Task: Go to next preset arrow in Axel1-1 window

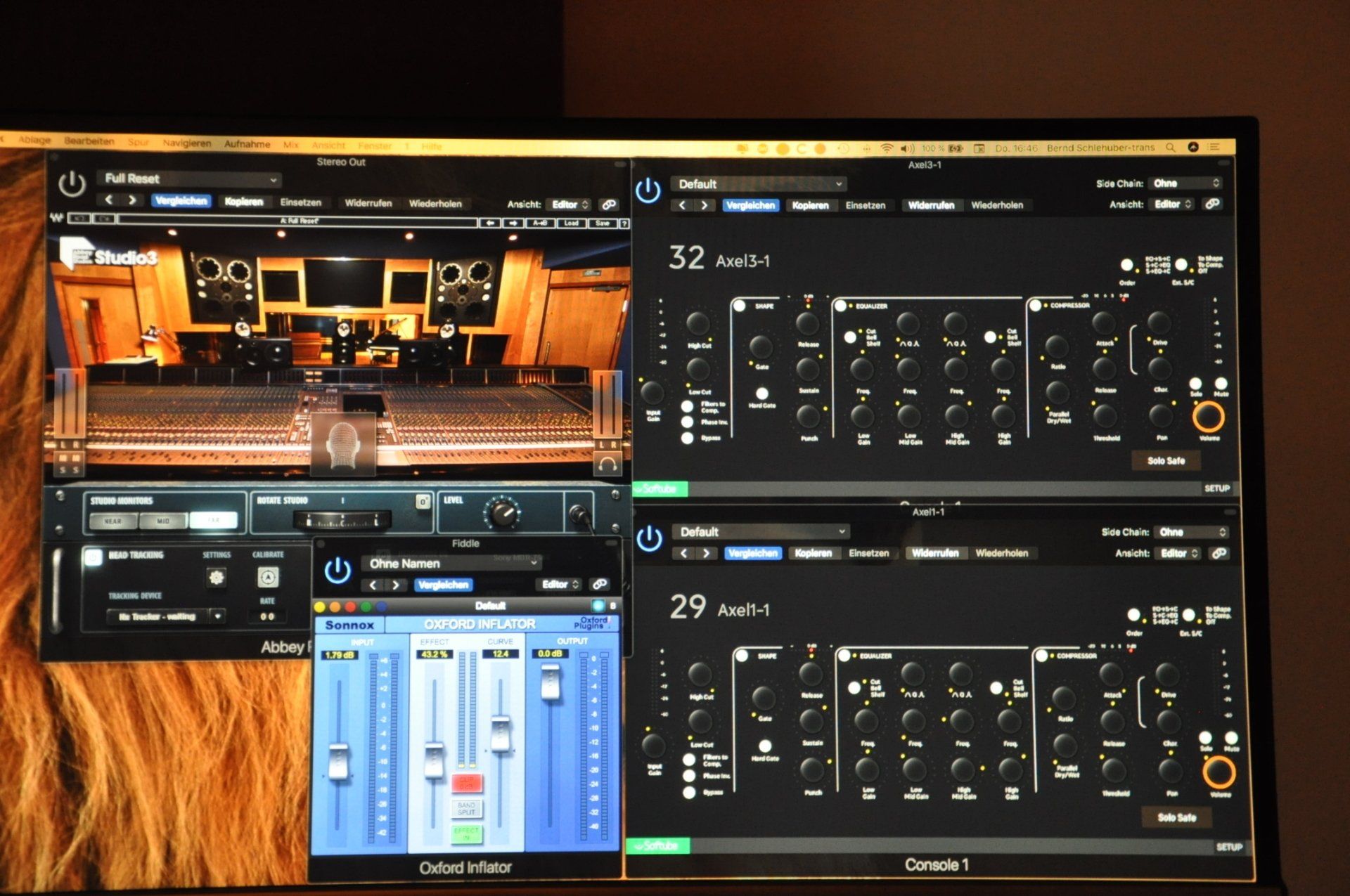Action: pyautogui.click(x=706, y=553)
